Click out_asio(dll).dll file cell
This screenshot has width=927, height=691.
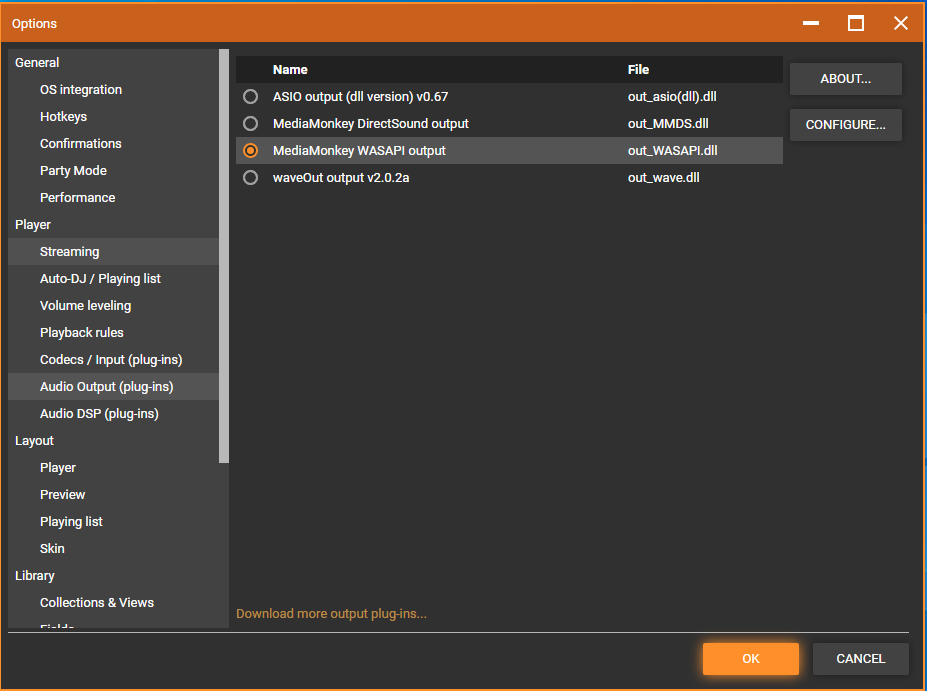tap(672, 96)
